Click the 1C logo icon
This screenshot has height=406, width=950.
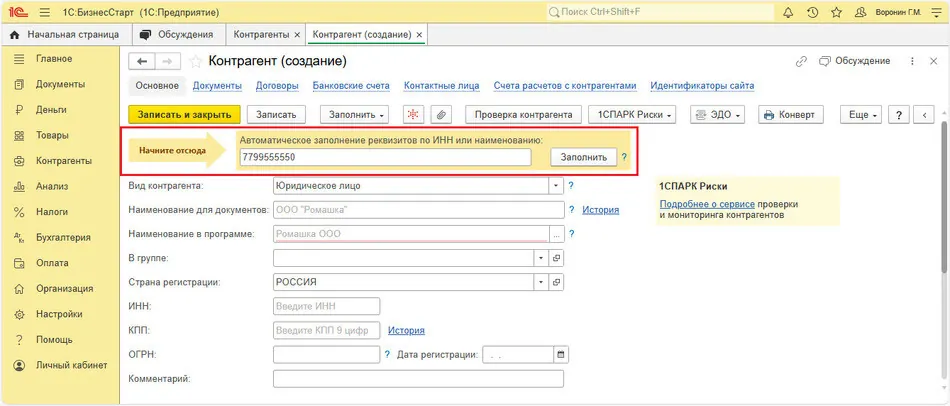19,12
